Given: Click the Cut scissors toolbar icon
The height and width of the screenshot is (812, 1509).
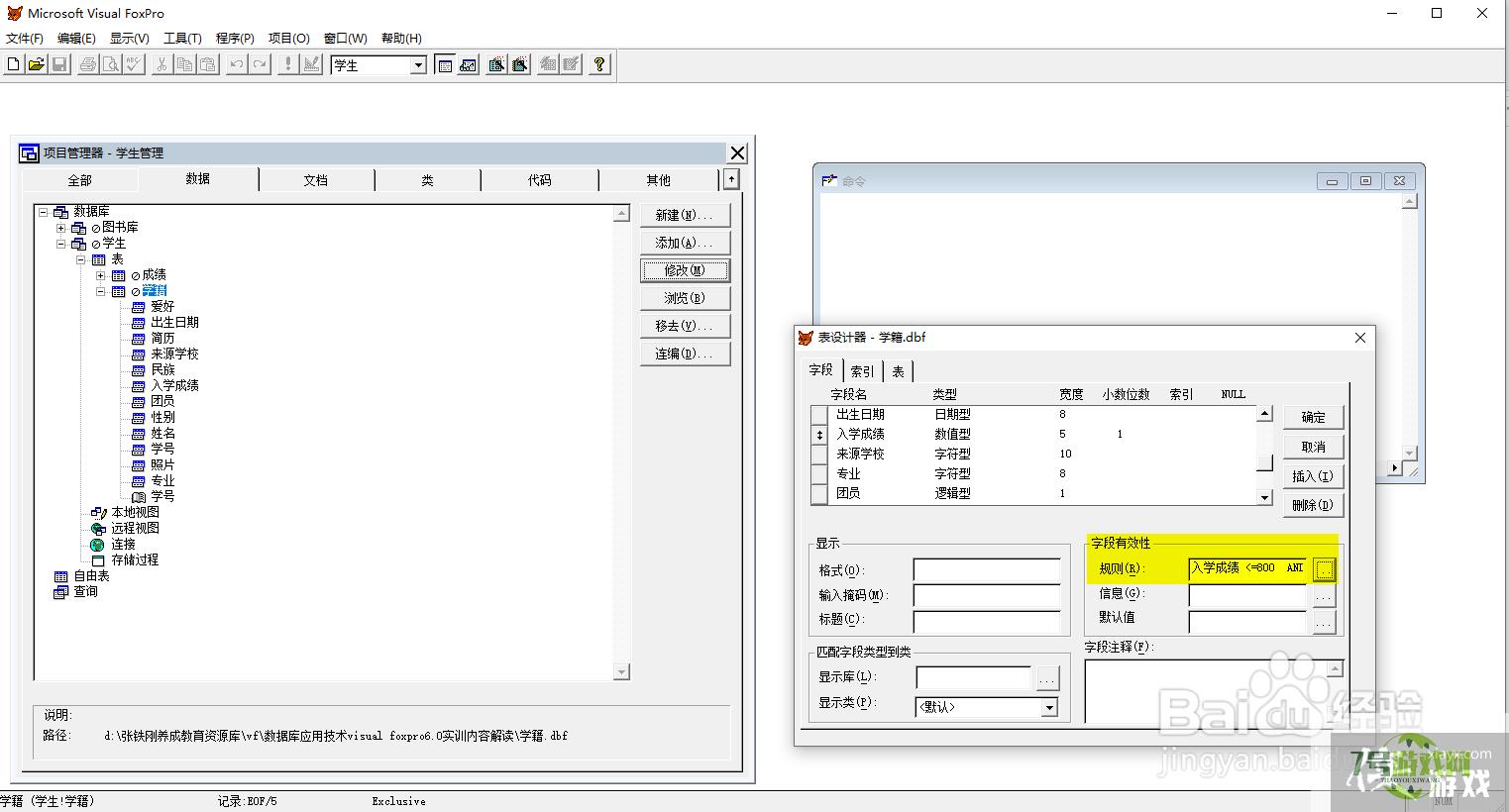Looking at the screenshot, I should (x=162, y=64).
